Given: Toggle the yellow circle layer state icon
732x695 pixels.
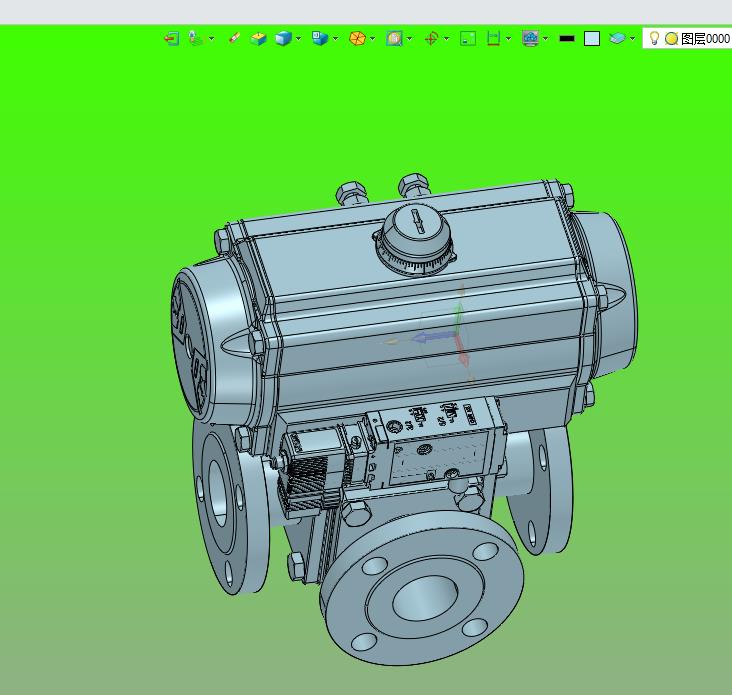Looking at the screenshot, I should [x=671, y=38].
